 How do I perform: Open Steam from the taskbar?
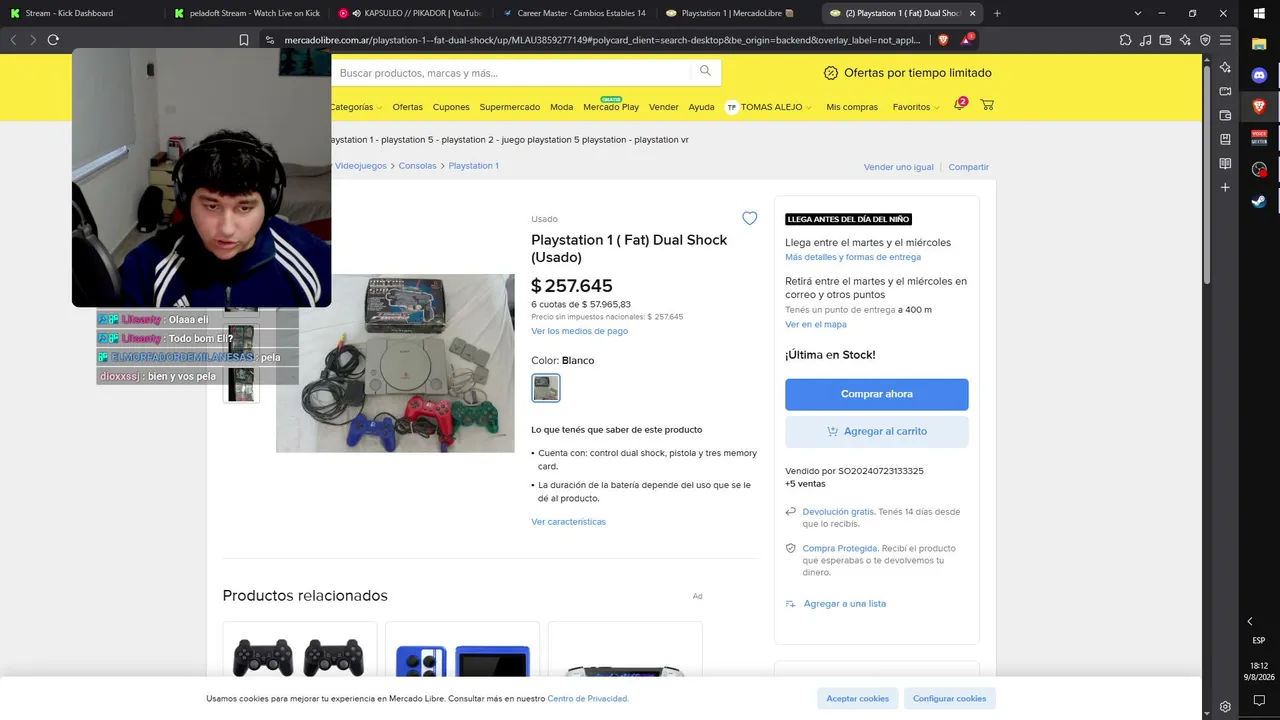[x=1259, y=200]
